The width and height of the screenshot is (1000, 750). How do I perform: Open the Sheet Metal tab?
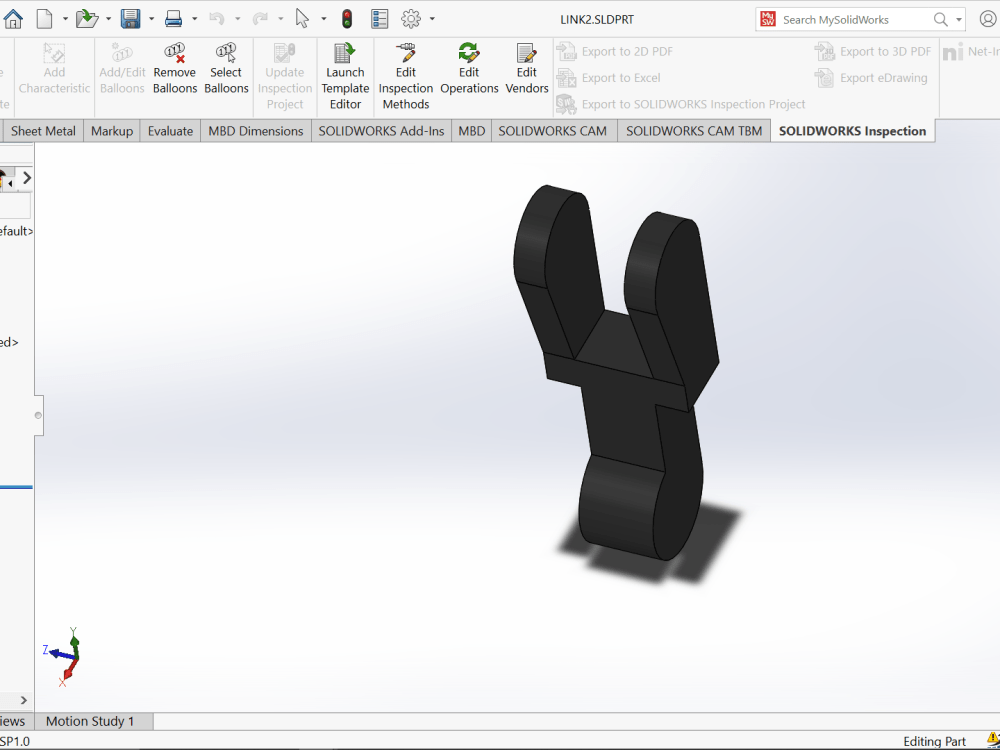42,130
